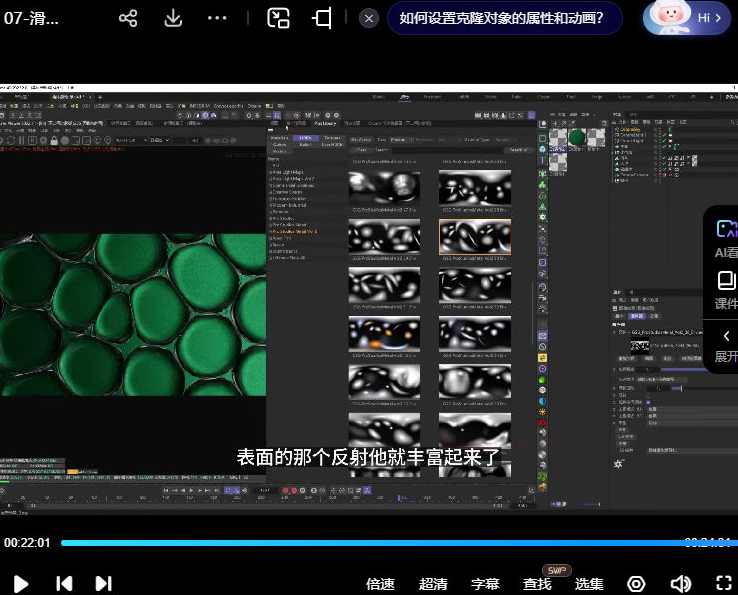Play the video
Image resolution: width=738 pixels, height=595 pixels.
click(20, 584)
